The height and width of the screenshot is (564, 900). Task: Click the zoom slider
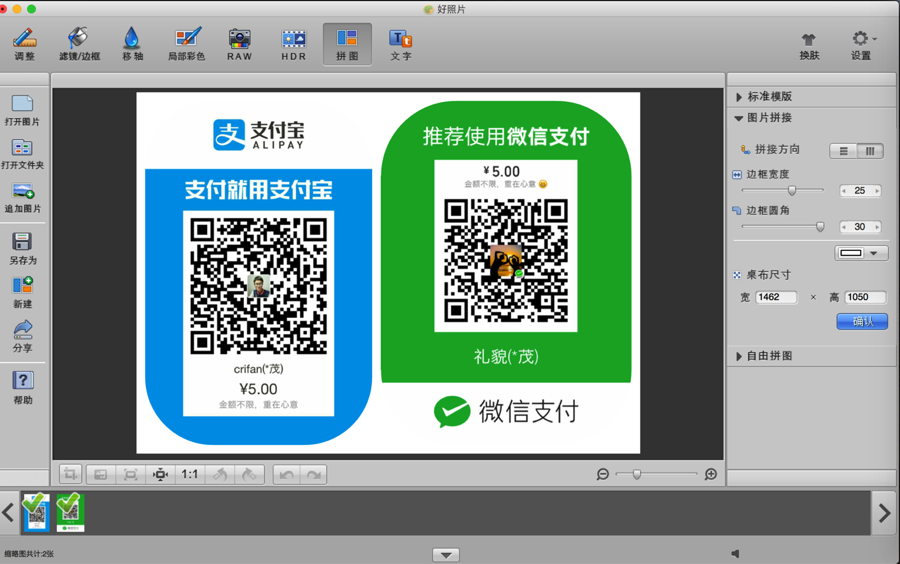tap(657, 474)
